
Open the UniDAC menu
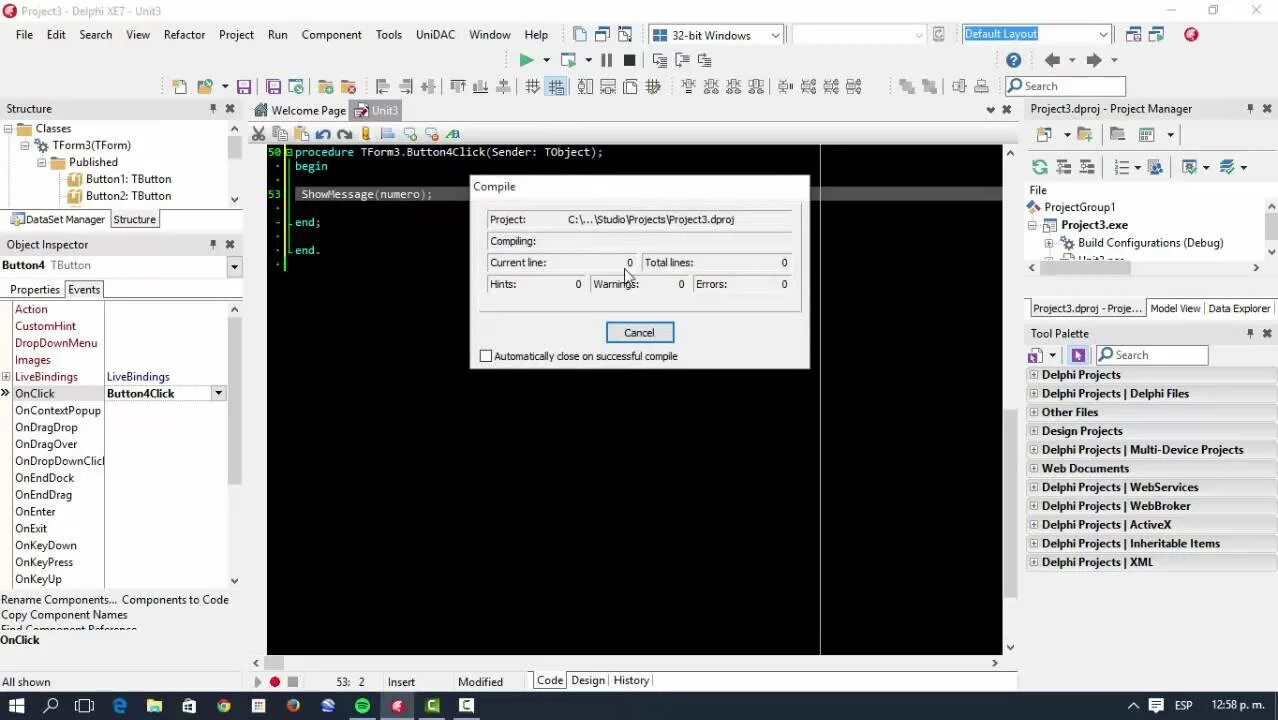pyautogui.click(x=435, y=34)
